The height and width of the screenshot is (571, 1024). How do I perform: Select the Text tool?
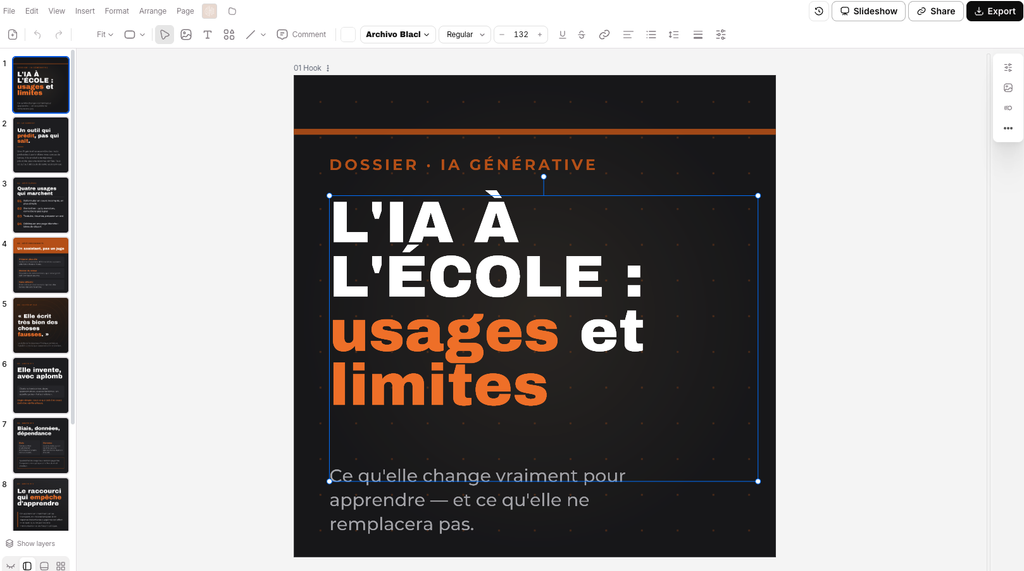208,35
